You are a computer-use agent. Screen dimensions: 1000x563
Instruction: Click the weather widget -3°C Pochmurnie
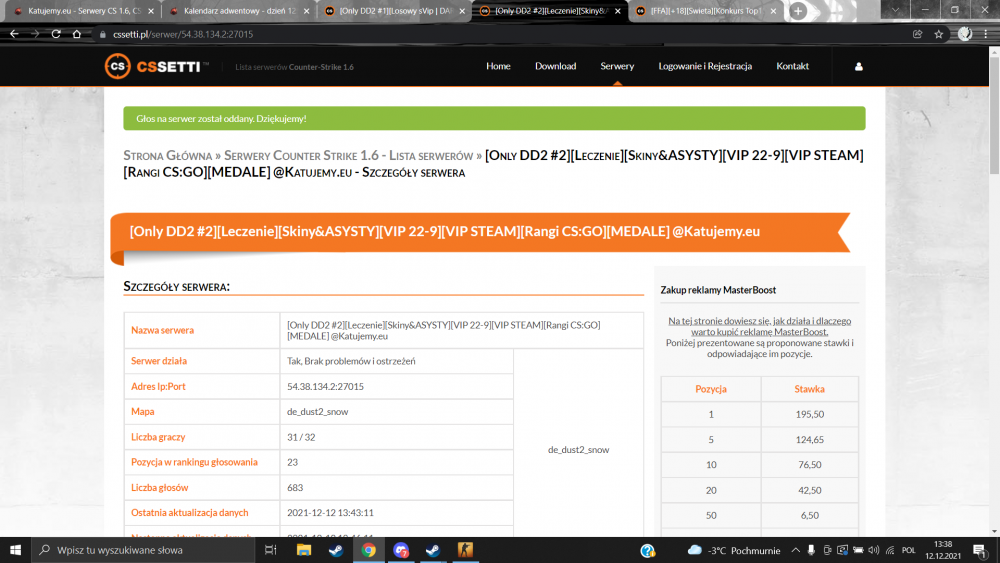[x=734, y=550]
